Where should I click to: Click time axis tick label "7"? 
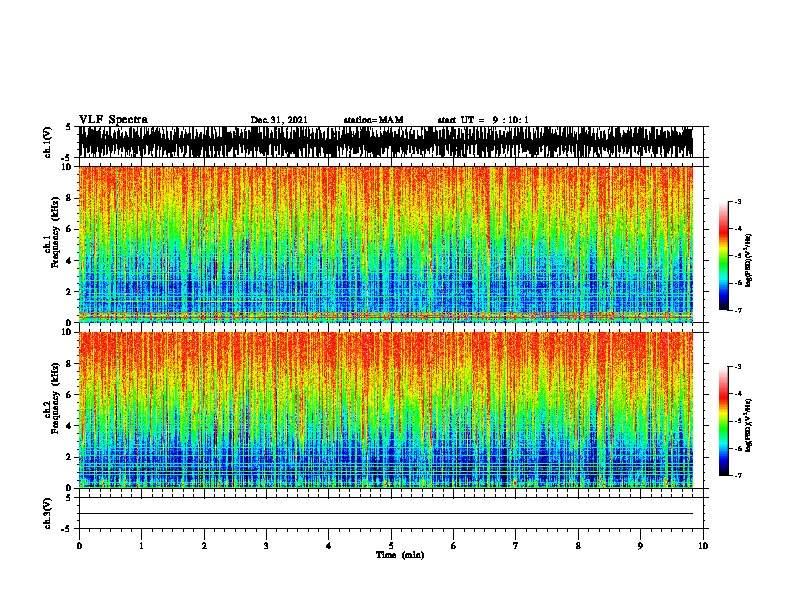tap(516, 546)
